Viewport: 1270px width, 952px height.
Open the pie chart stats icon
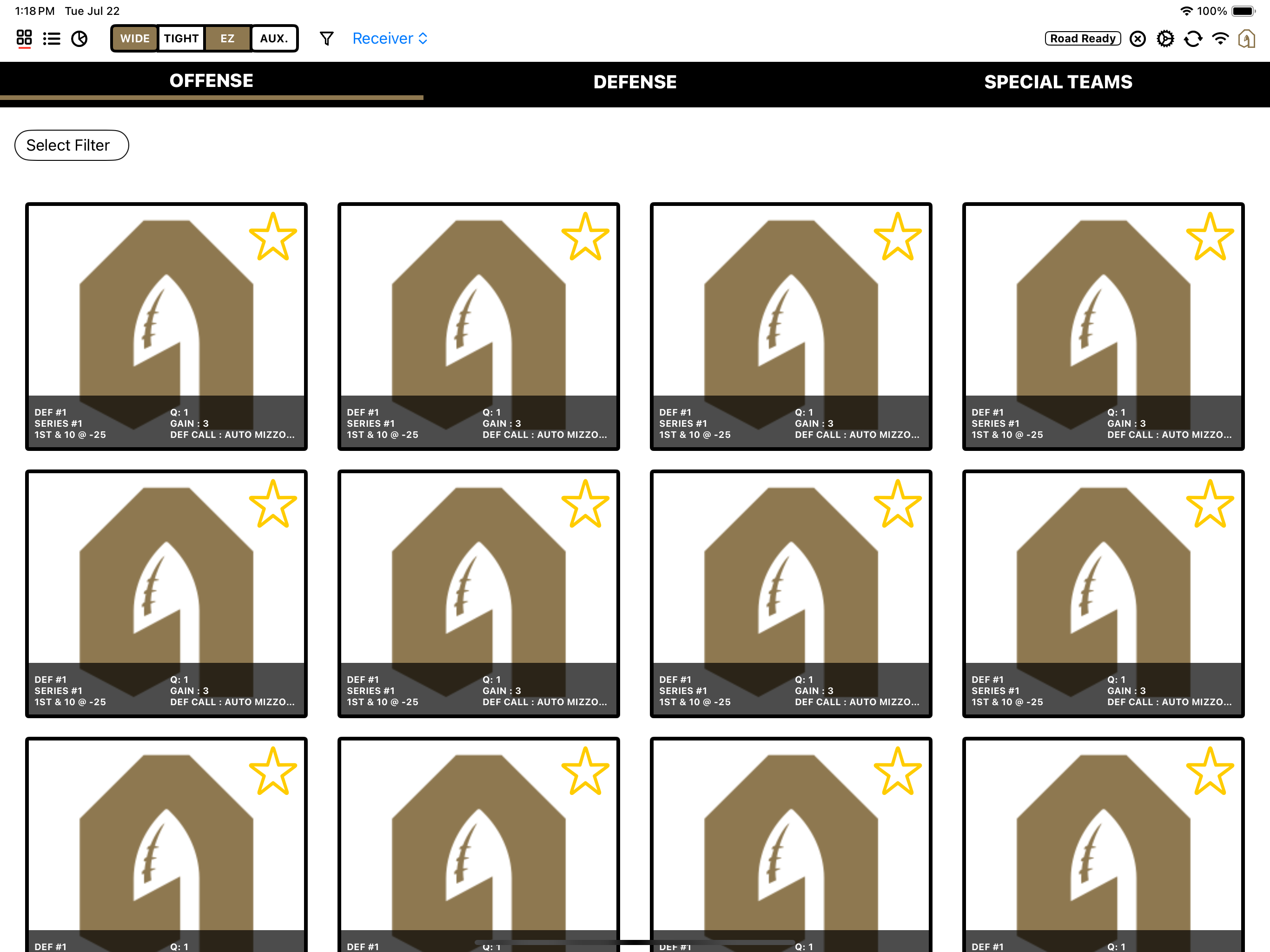[x=79, y=39]
